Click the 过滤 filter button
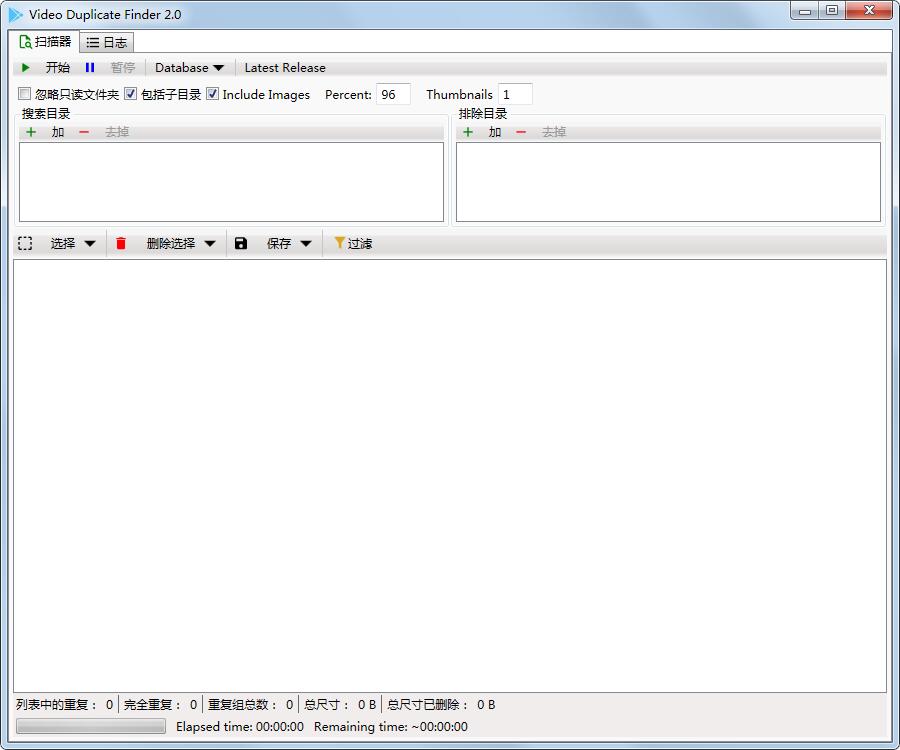Screen dimensions: 900x750 click(353, 243)
